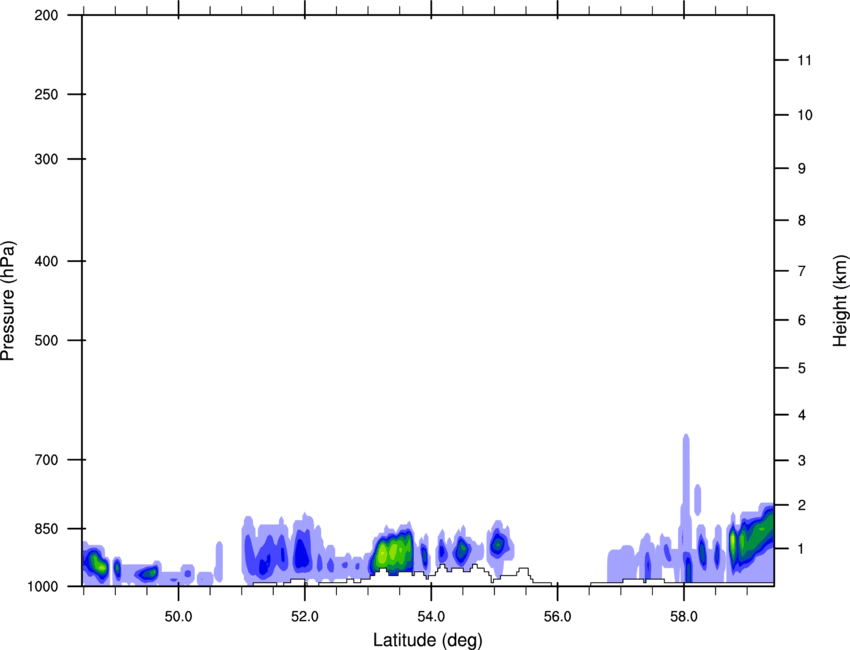
Task: Click the 56.0 latitude tick label
Action: pyautogui.click(x=557, y=617)
